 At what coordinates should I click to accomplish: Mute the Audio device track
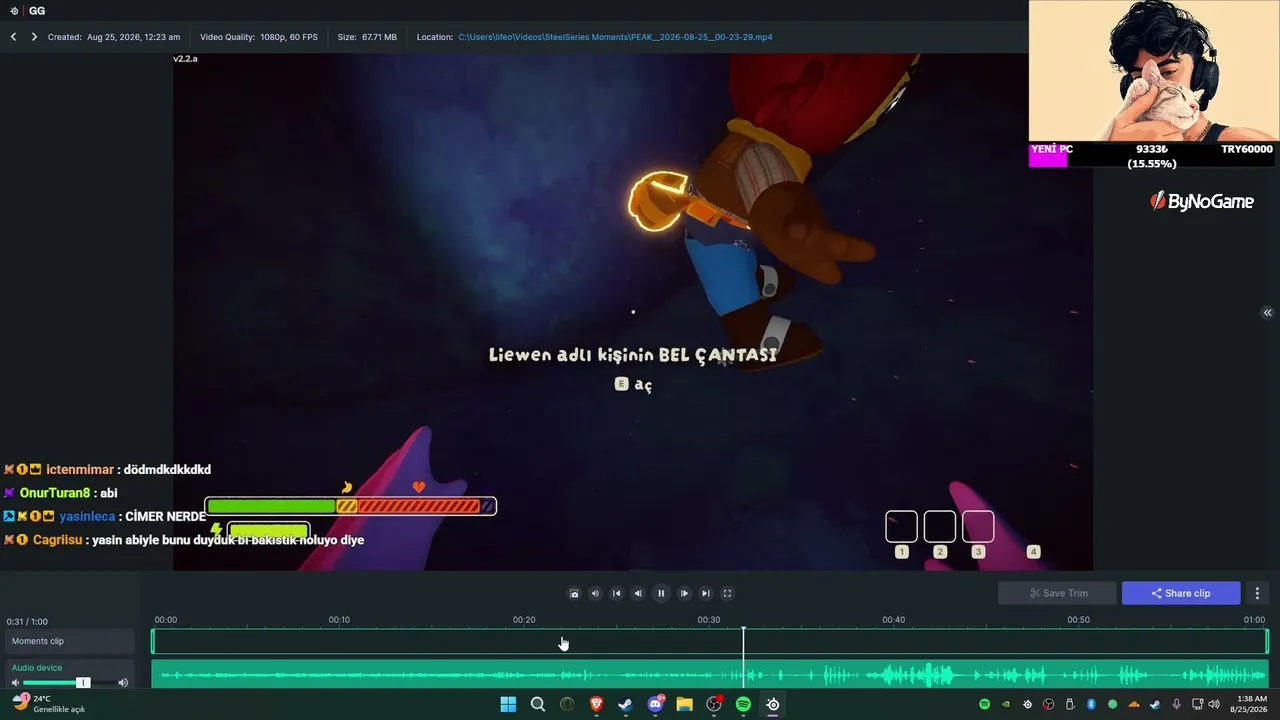(x=15, y=683)
